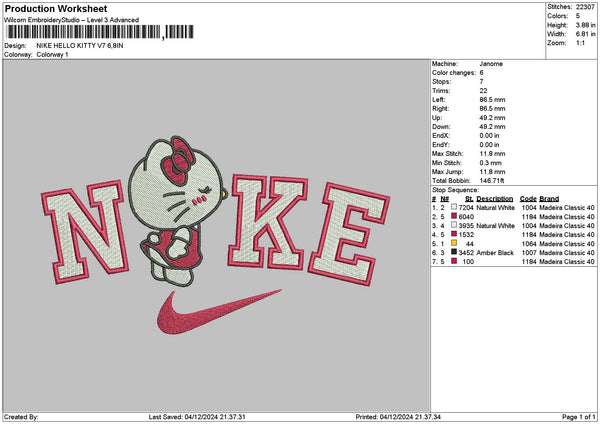The width and height of the screenshot is (600, 424).
Task: Click the 'Right:' value 86.5 mm
Action: (492, 109)
